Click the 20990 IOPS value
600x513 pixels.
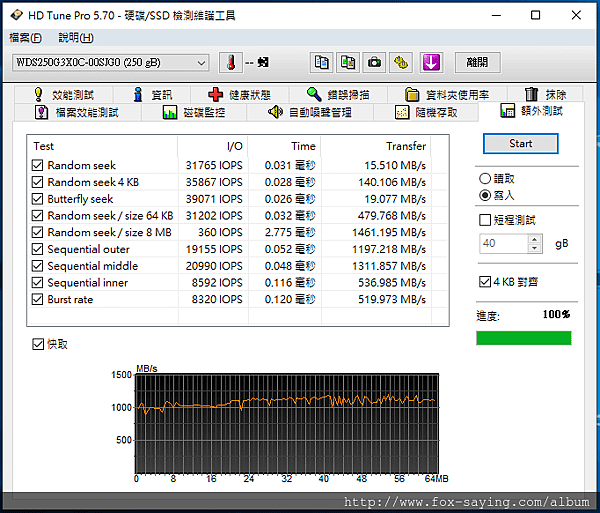[214, 266]
